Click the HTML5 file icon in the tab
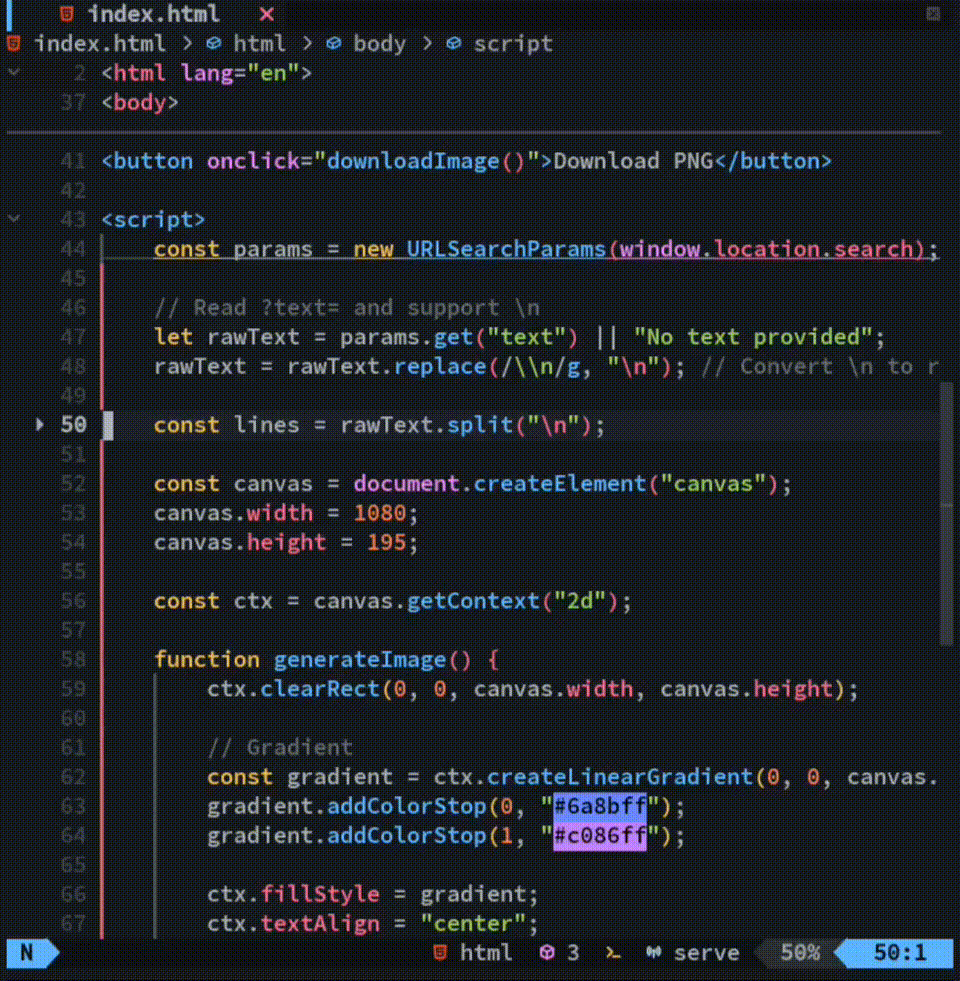The image size is (960, 981). tap(67, 14)
